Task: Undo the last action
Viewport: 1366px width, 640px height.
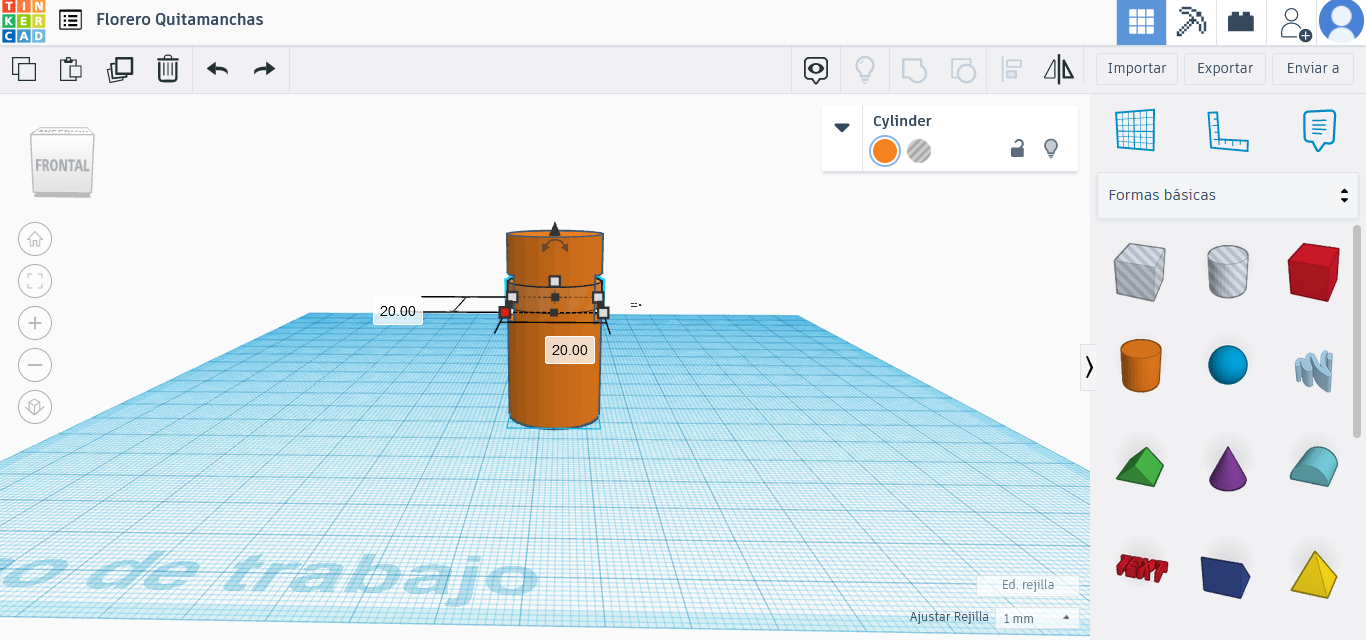Action: pos(217,69)
